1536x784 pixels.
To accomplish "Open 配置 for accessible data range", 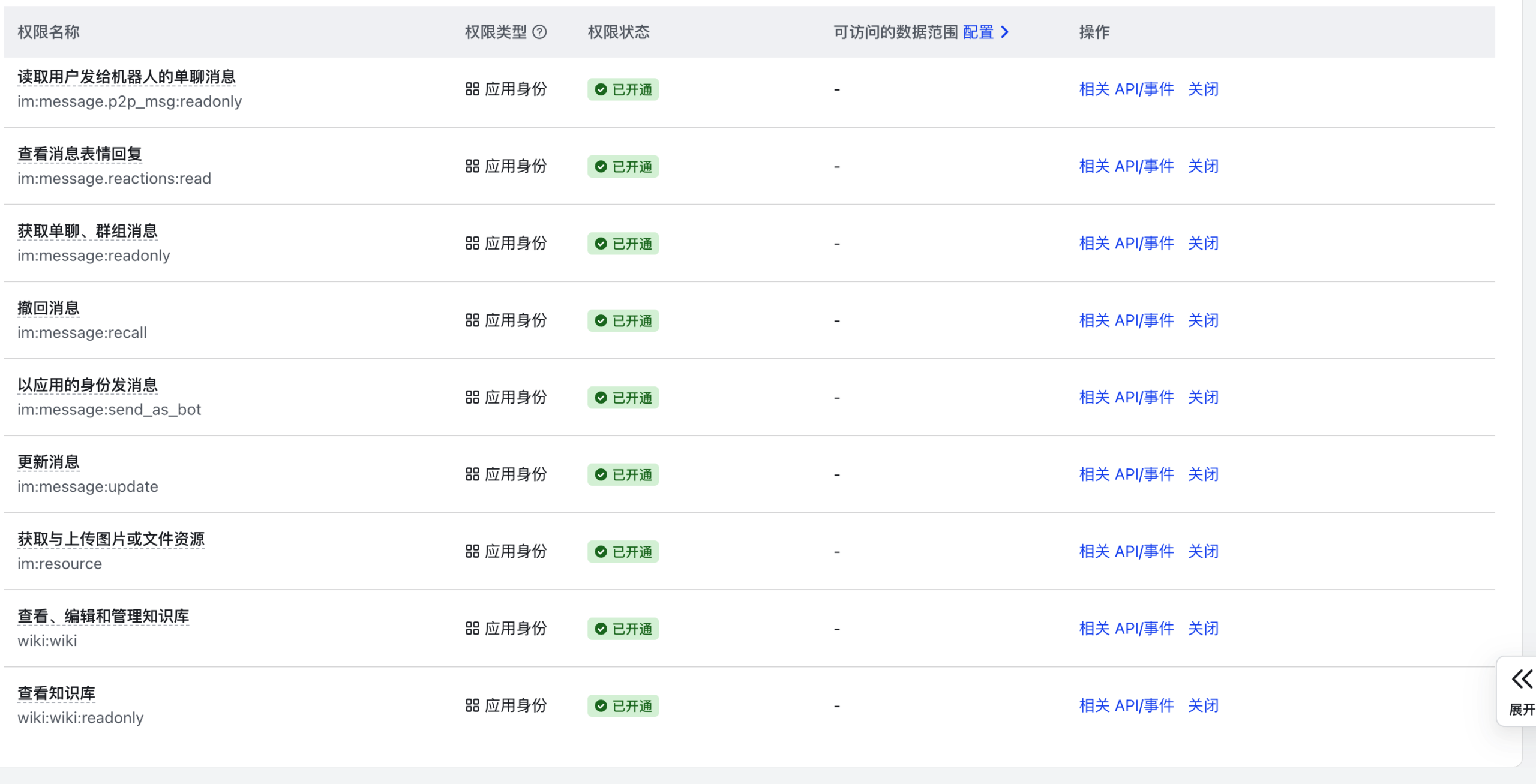I will [978, 32].
